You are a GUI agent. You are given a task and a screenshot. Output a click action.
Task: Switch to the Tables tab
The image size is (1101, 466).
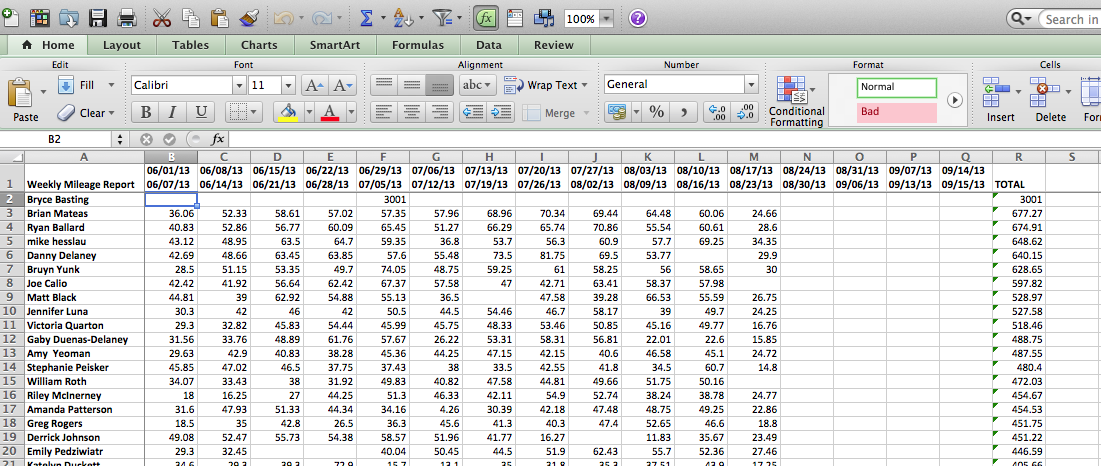(x=190, y=45)
